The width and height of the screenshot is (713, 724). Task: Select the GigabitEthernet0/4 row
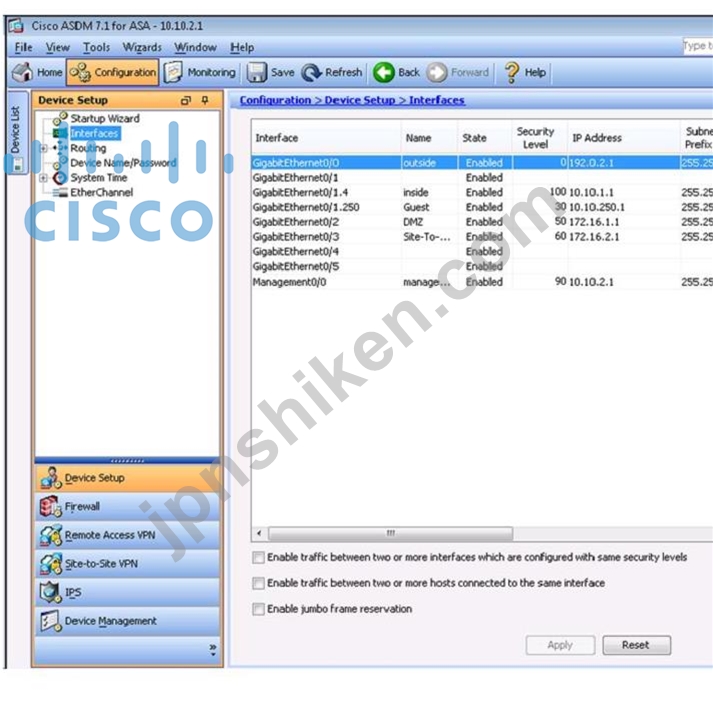482,252
